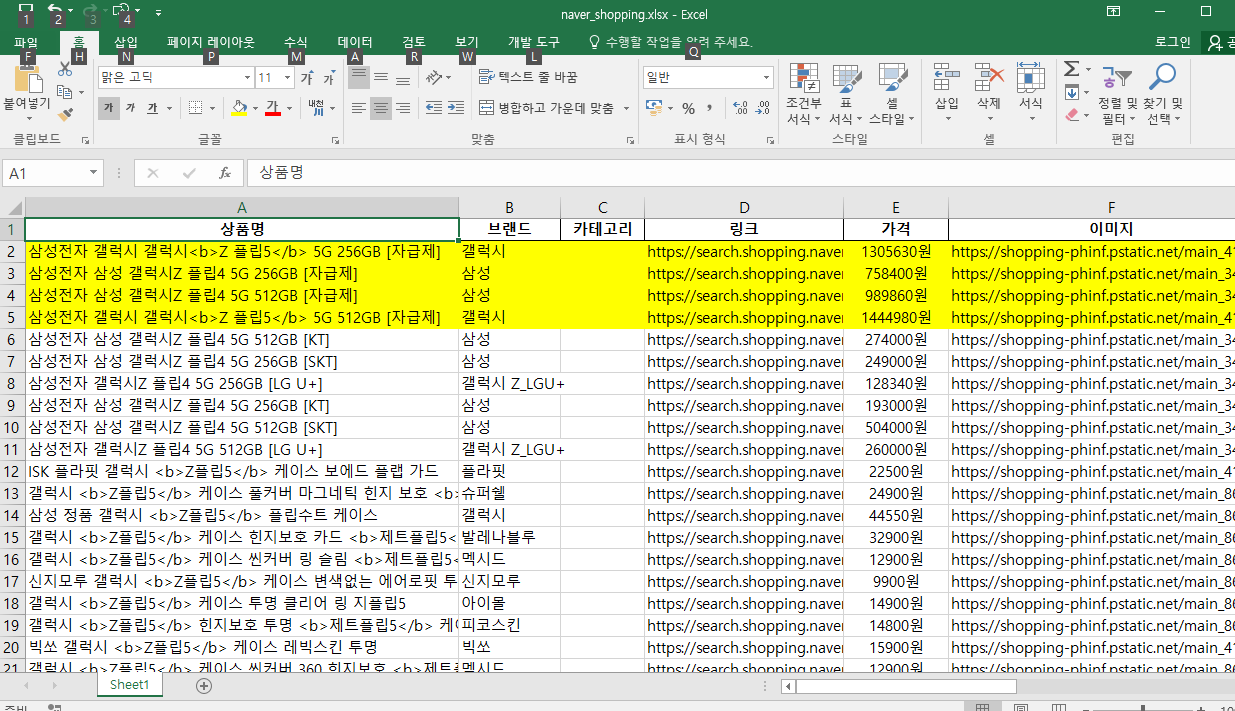Toggle center horizontal alignment
Image resolution: width=1235 pixels, height=711 pixels.
point(381,108)
